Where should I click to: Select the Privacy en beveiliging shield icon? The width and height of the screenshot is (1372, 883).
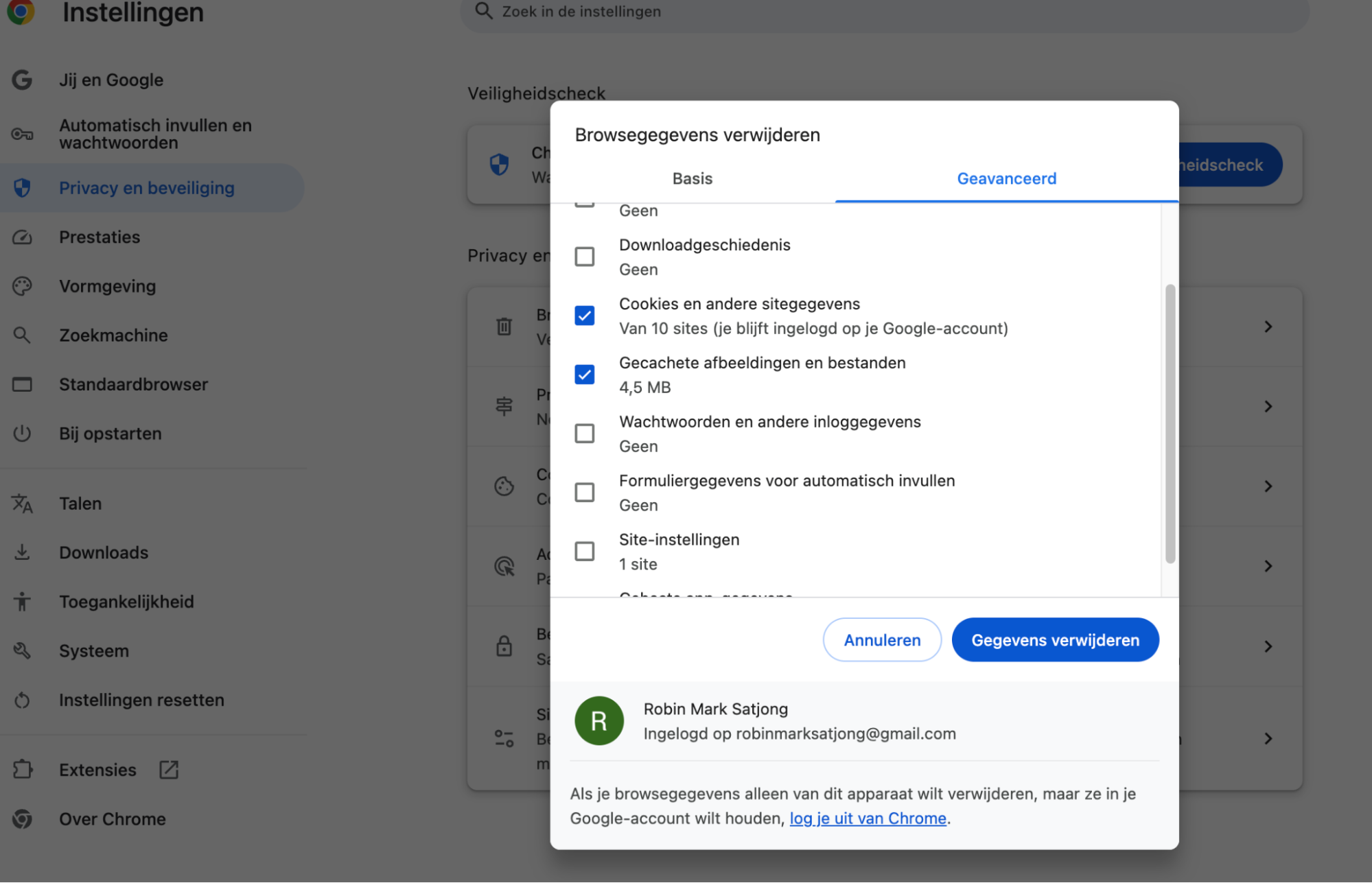23,188
